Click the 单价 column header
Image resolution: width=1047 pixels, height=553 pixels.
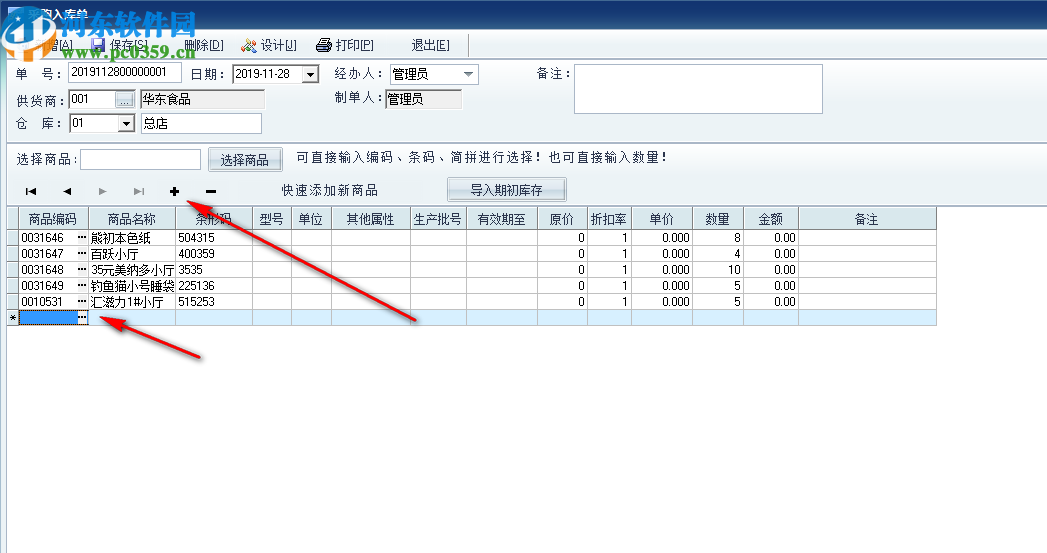tap(662, 219)
